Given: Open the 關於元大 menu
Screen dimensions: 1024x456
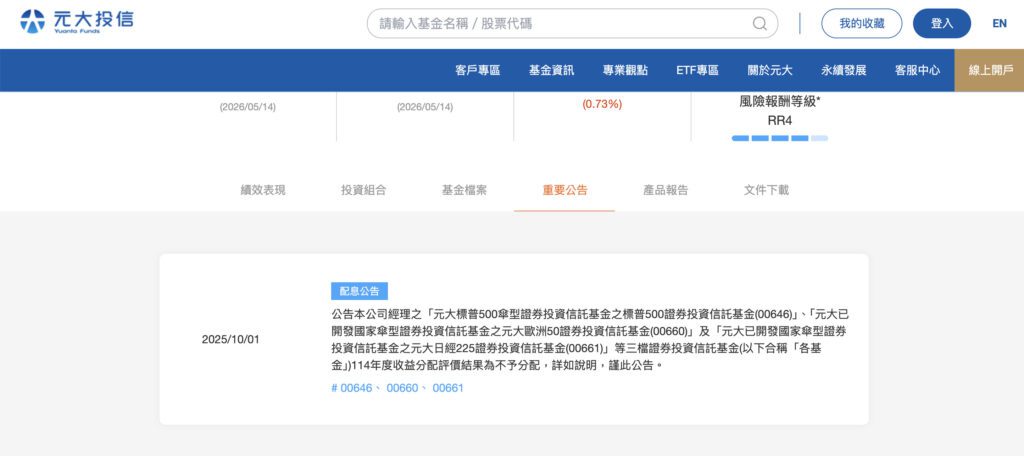Looking at the screenshot, I should pos(770,71).
